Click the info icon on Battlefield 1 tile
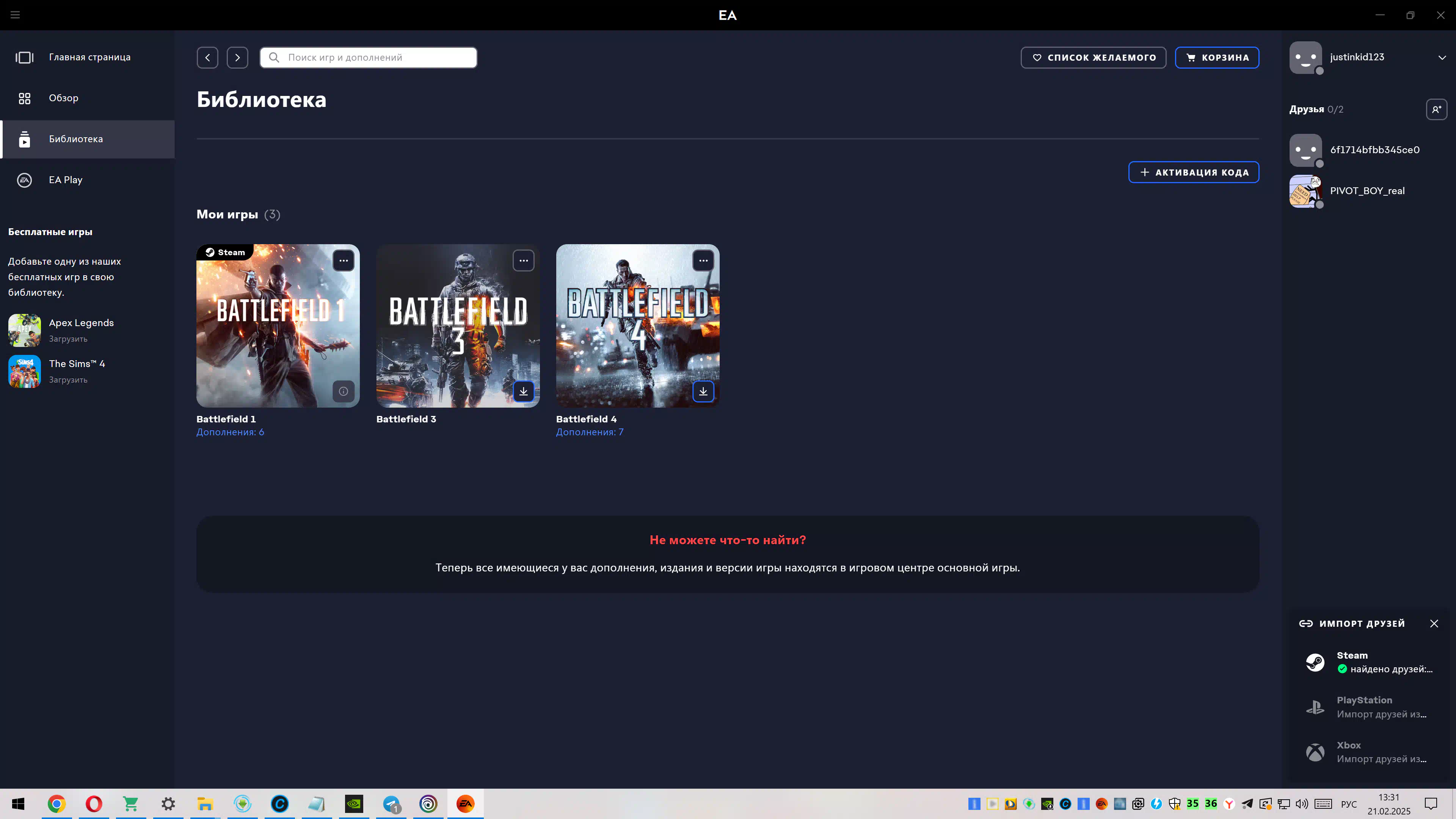This screenshot has height=819, width=1456. click(343, 391)
